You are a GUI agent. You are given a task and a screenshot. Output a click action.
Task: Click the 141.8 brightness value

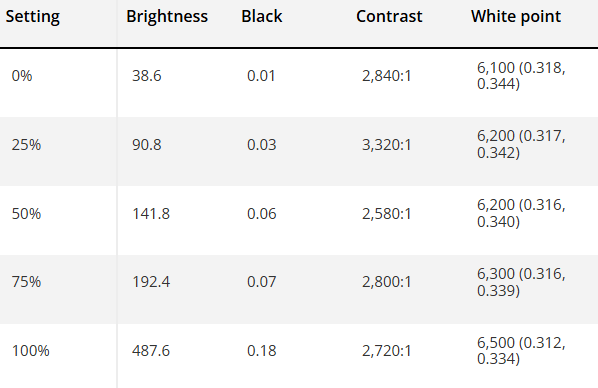[151, 214]
